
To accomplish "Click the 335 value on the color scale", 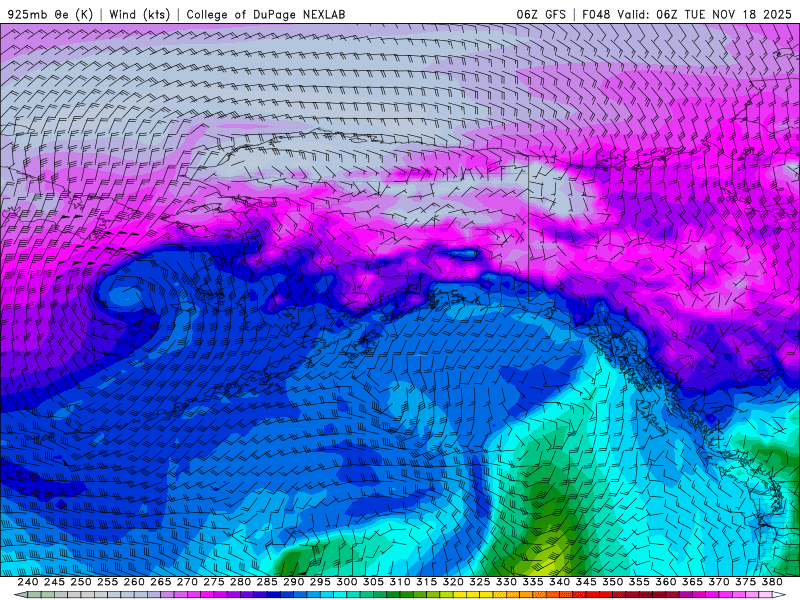I will click(533, 582).
